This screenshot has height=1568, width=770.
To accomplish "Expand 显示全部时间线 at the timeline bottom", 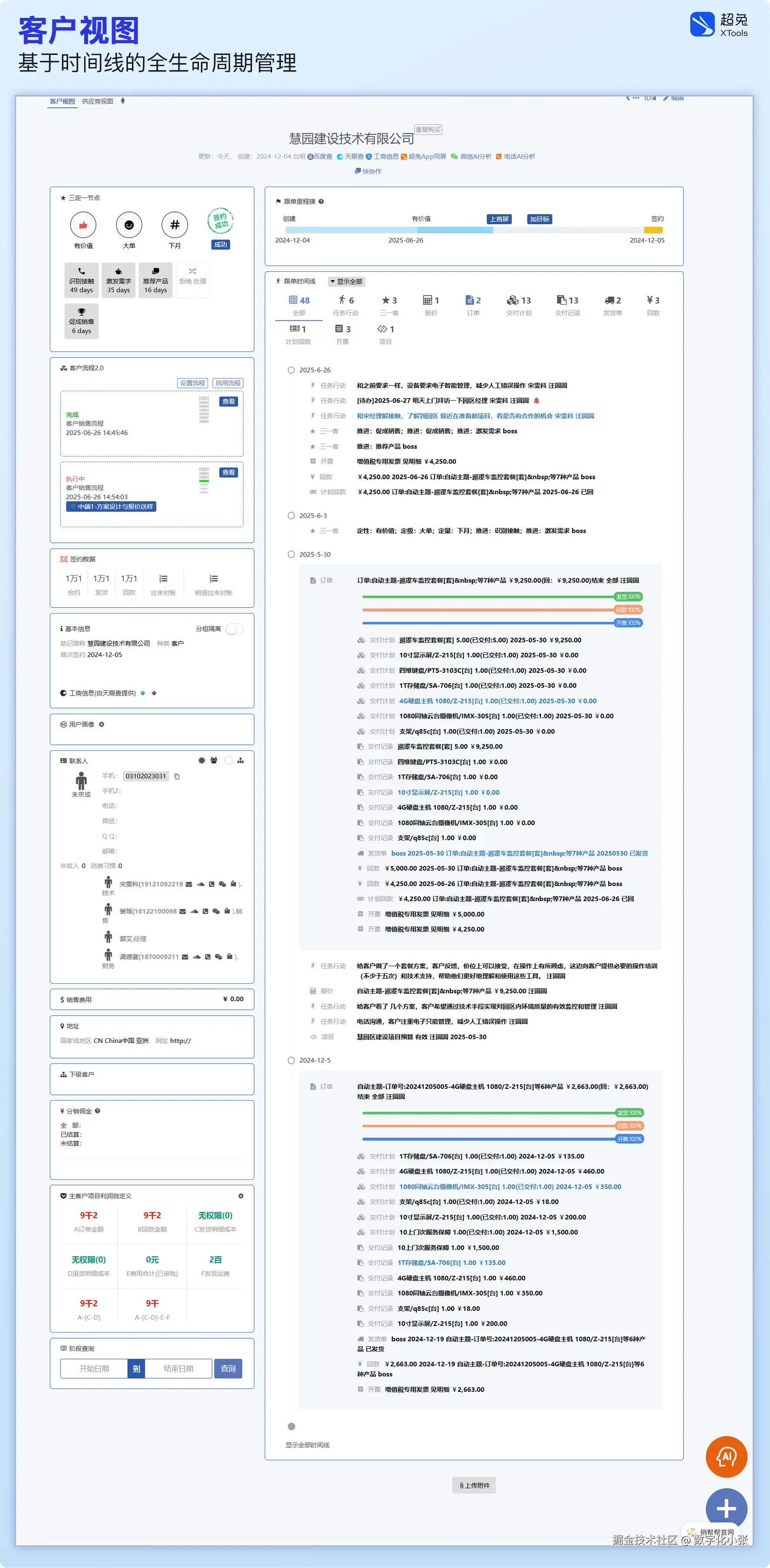I will pos(307,1445).
